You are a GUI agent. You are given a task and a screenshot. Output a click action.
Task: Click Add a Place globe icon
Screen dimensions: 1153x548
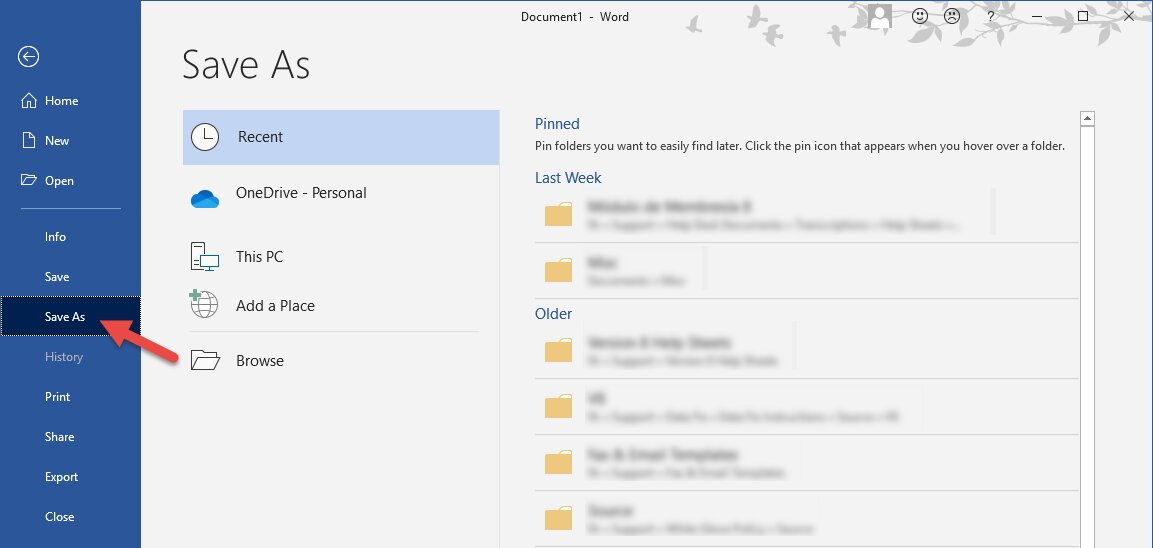click(205, 304)
